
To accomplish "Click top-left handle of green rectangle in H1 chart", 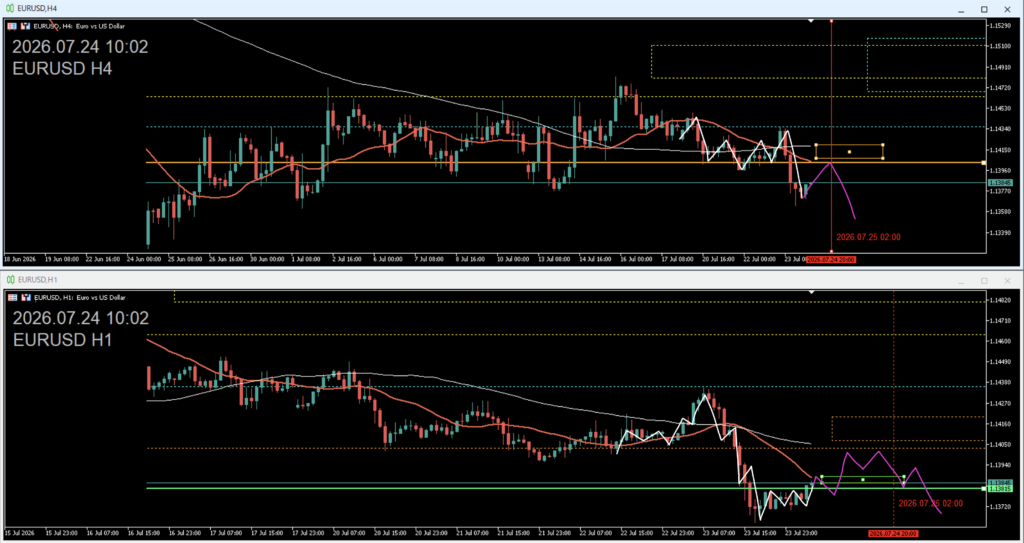I will (822, 476).
